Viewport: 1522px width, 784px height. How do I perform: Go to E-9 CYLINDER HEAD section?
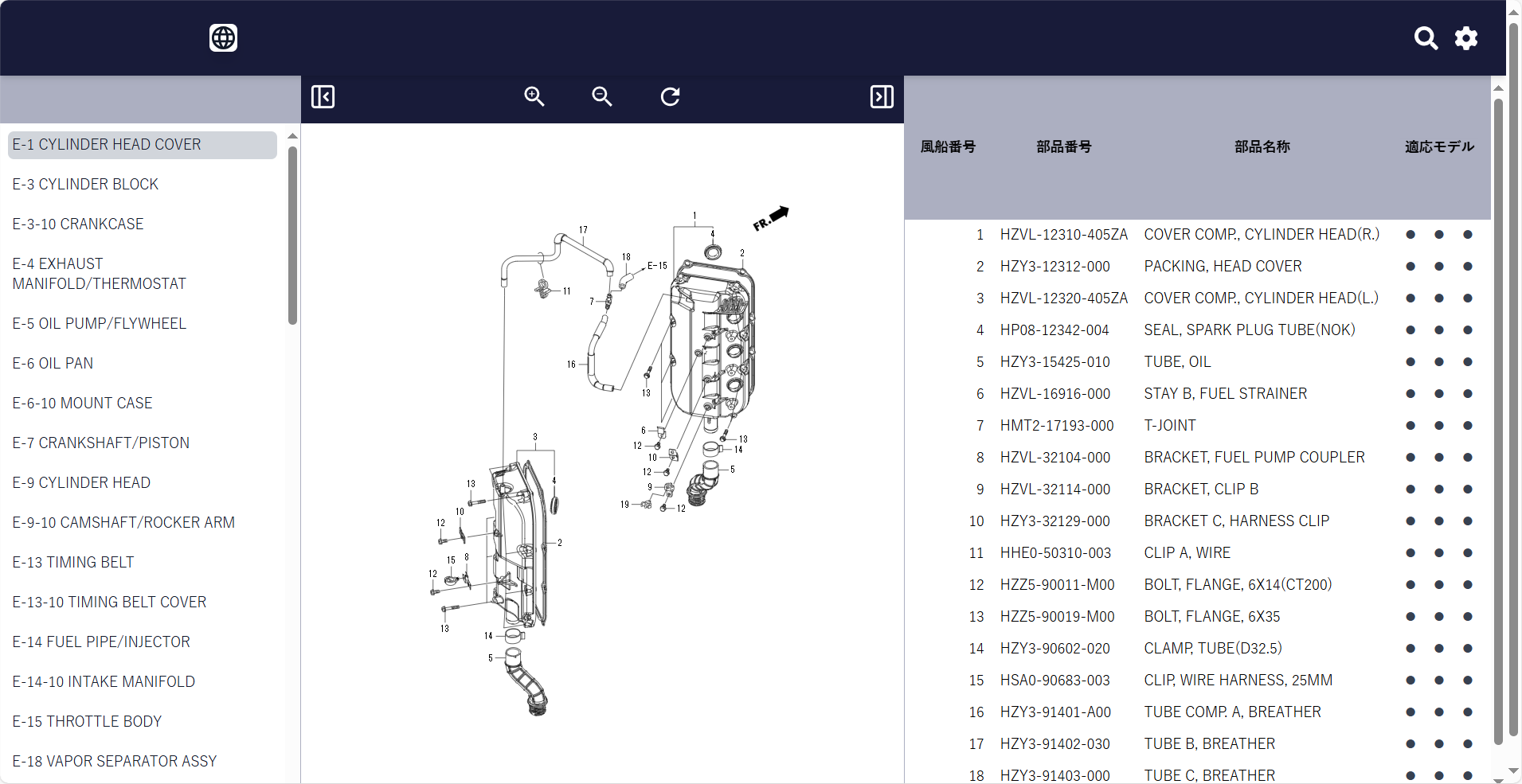[81, 483]
